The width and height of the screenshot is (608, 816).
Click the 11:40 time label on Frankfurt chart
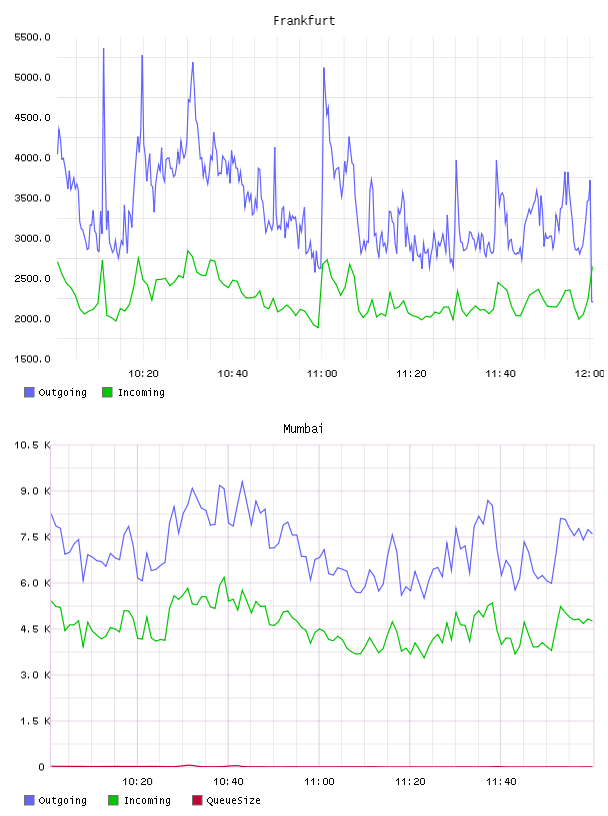pyautogui.click(x=500, y=374)
